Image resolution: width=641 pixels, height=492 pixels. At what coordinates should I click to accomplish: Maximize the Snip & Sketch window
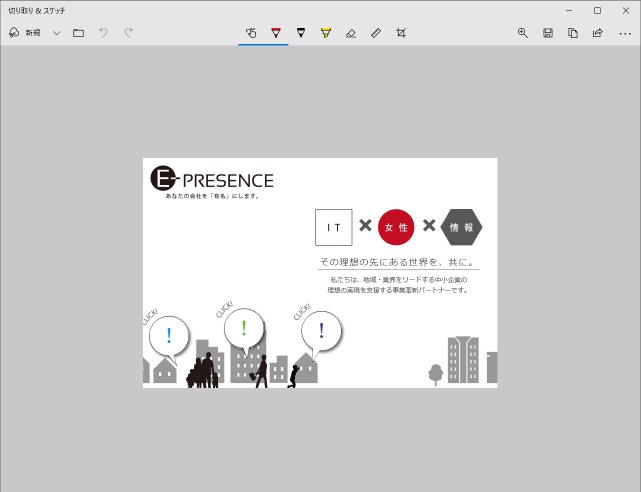click(x=597, y=11)
